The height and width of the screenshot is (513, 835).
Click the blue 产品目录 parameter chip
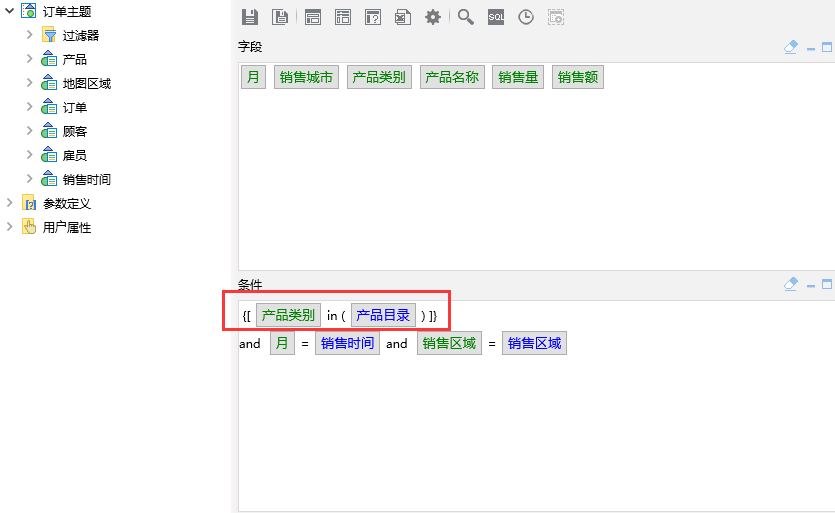pyautogui.click(x=383, y=315)
